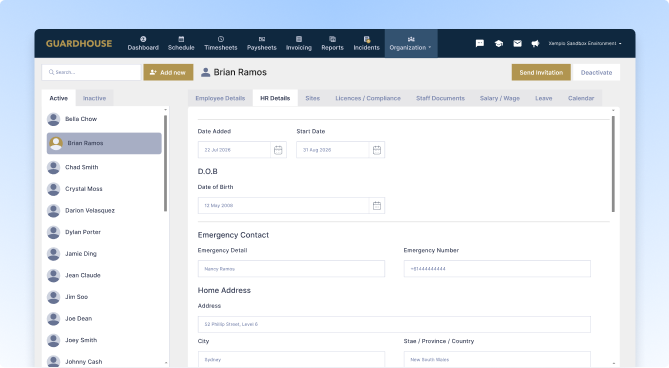This screenshot has height=368, width=669.
Task: Open the Date Added calendar picker
Action: [x=278, y=150]
